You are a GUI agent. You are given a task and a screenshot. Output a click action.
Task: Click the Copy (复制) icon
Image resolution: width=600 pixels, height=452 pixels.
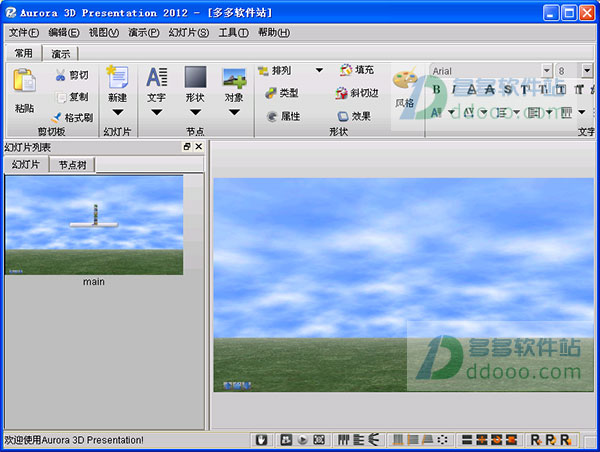pyautogui.click(x=61, y=98)
